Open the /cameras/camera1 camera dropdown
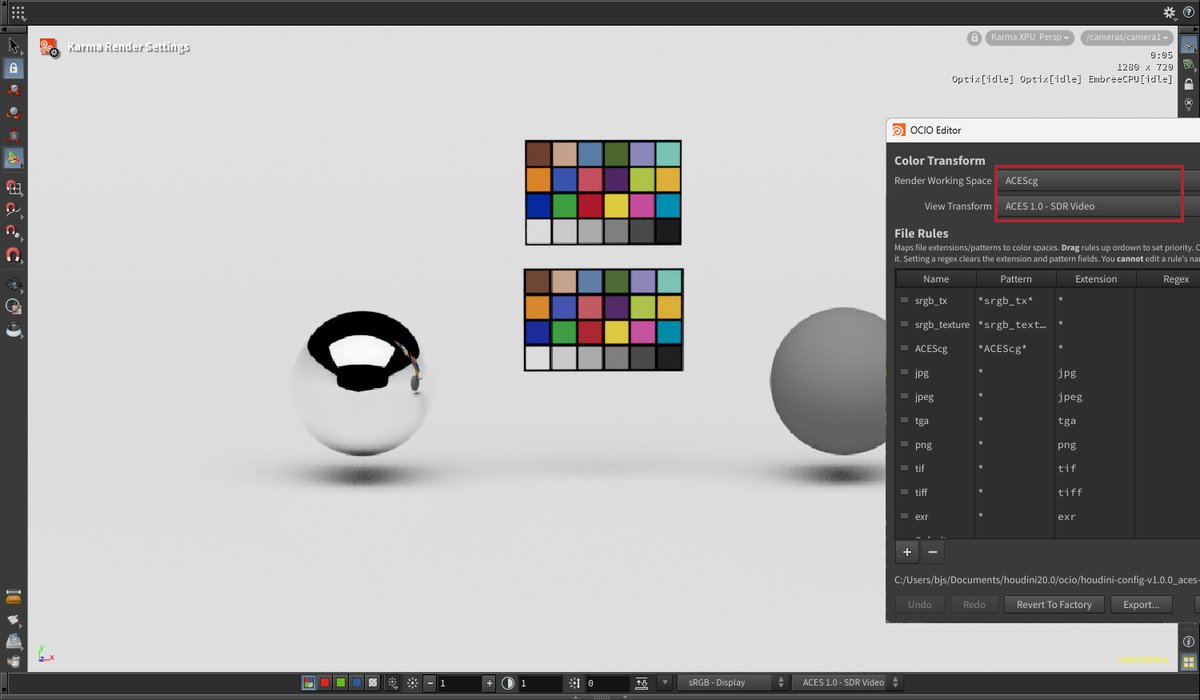This screenshot has width=1200, height=700. 1125,38
